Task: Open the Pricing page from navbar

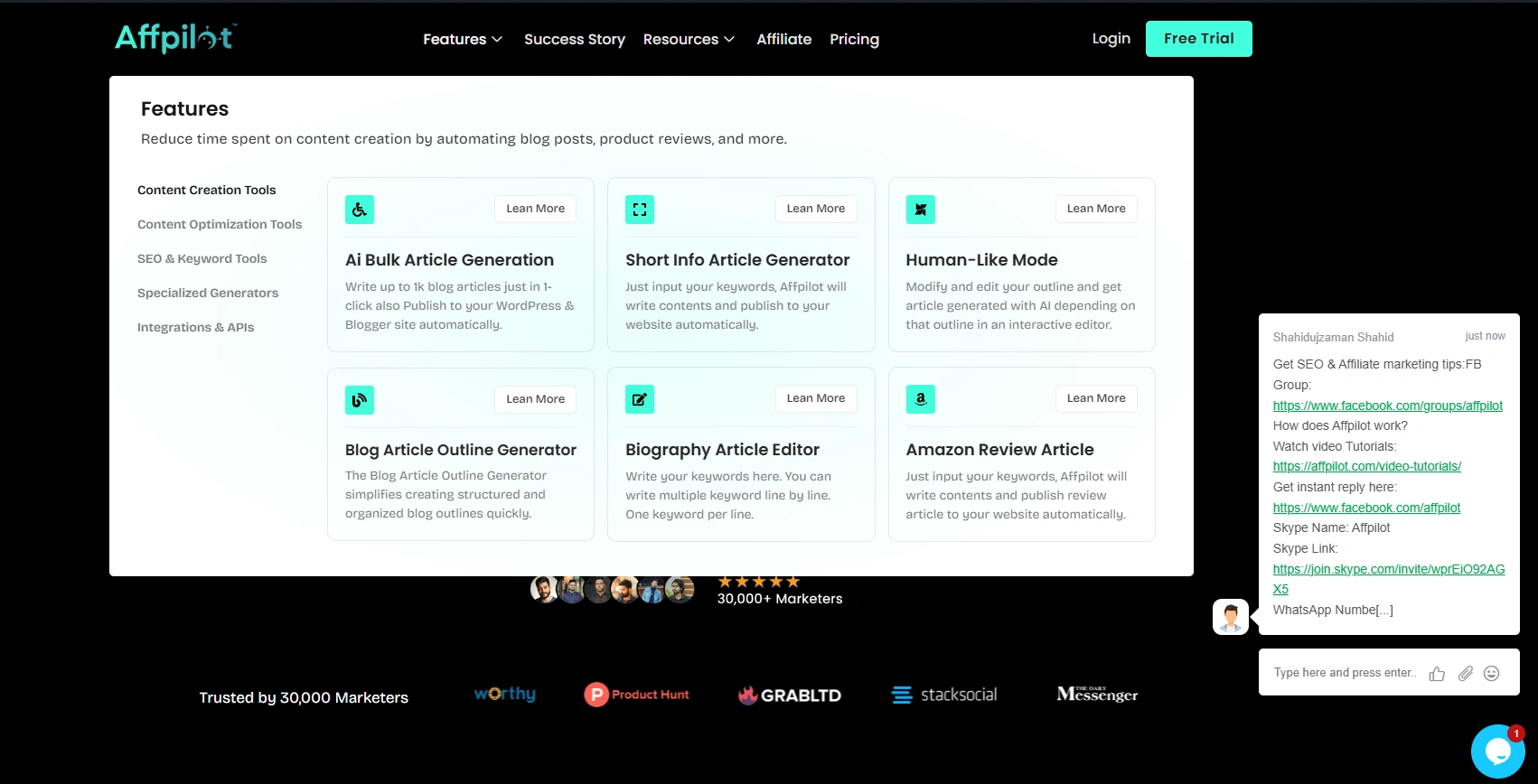Action: pos(854,40)
